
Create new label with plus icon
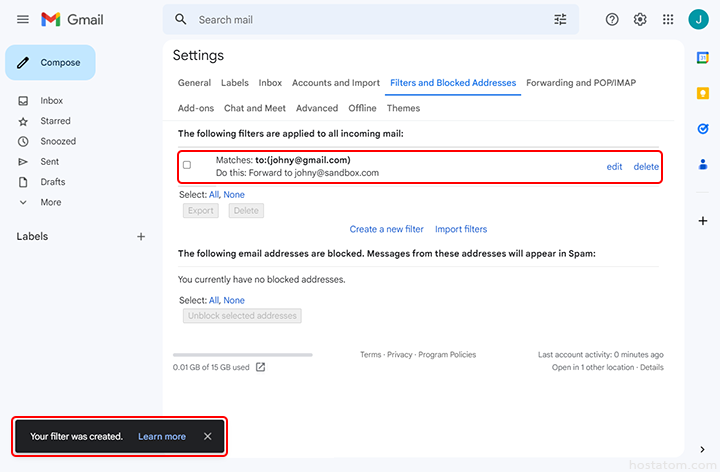[141, 237]
